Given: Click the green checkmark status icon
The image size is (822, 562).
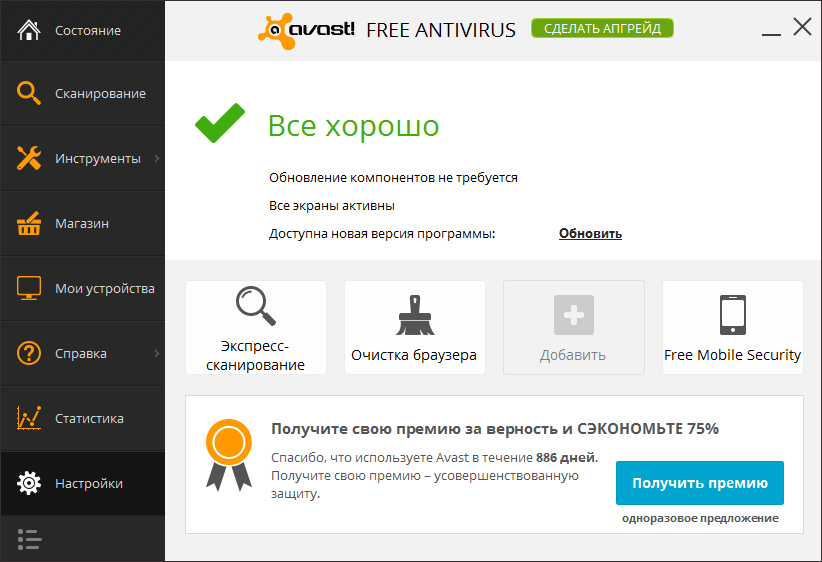Looking at the screenshot, I should (x=220, y=123).
